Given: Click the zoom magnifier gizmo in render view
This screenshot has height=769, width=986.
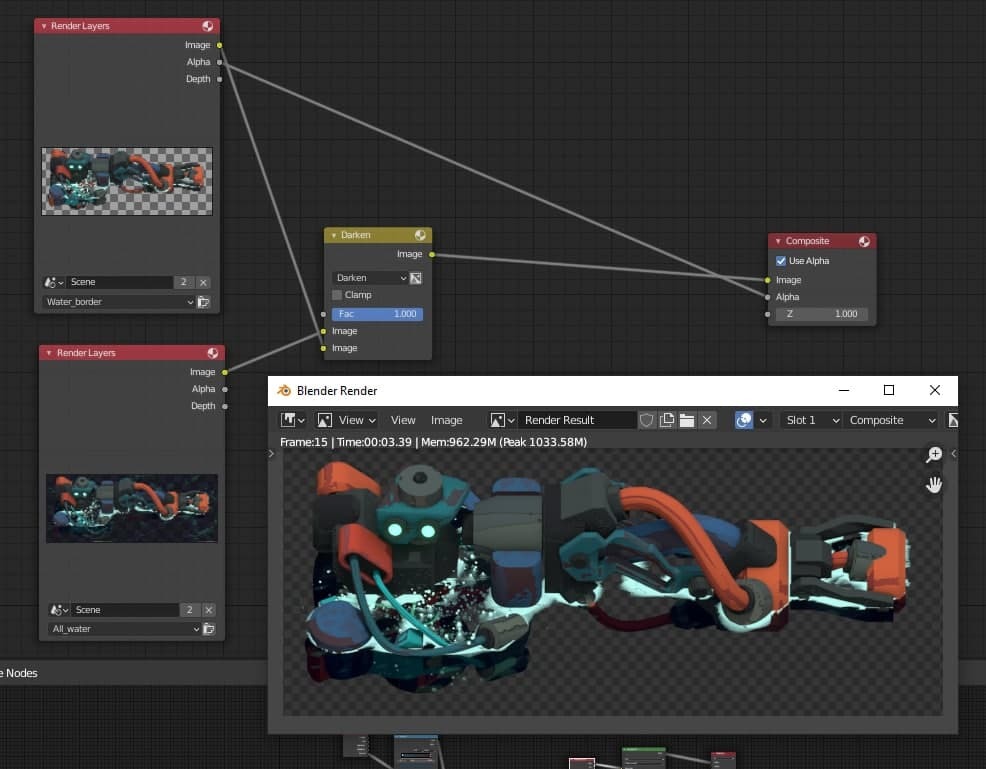Looking at the screenshot, I should (x=934, y=454).
